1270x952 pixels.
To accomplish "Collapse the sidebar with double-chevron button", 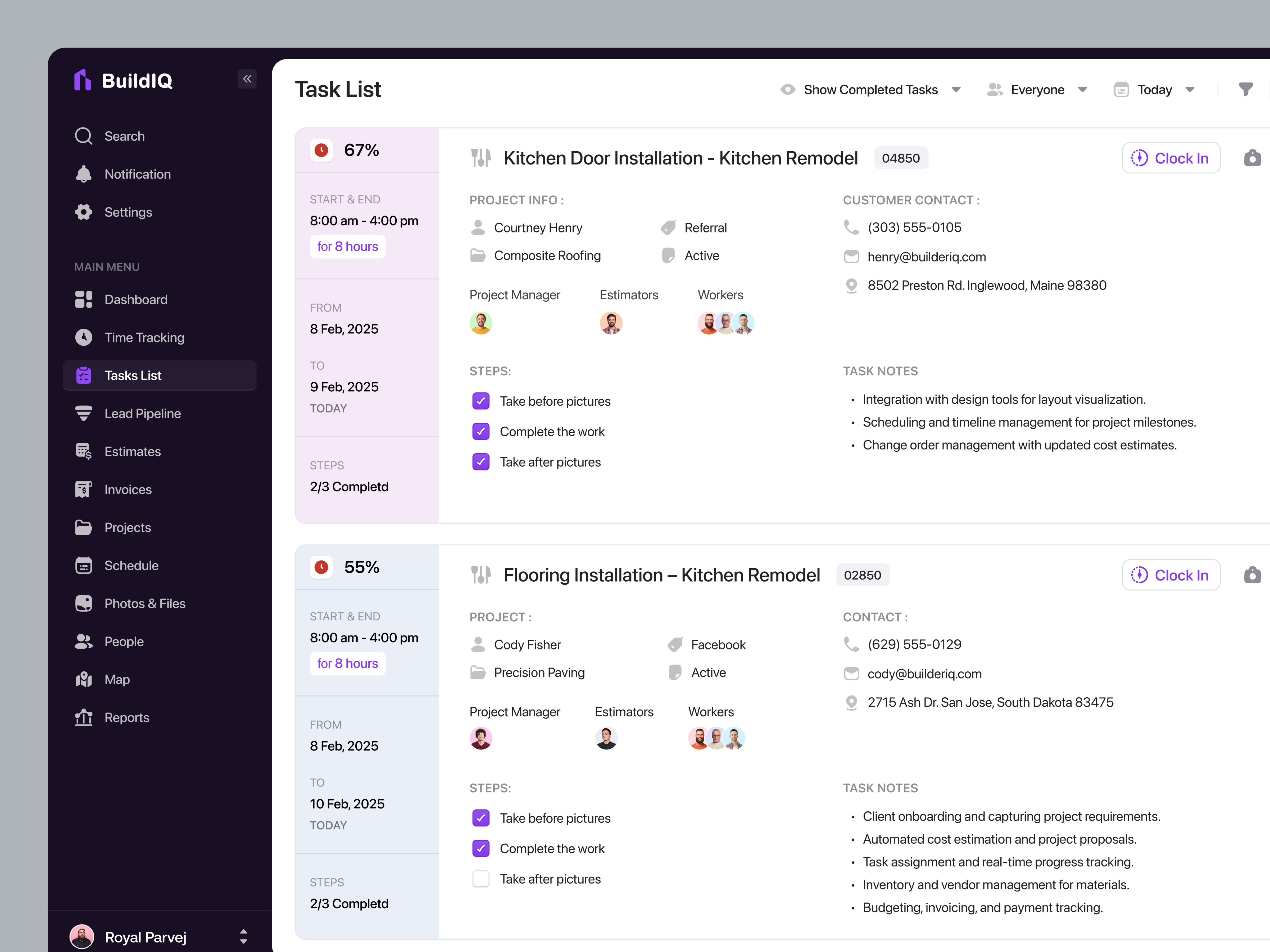I will click(247, 79).
